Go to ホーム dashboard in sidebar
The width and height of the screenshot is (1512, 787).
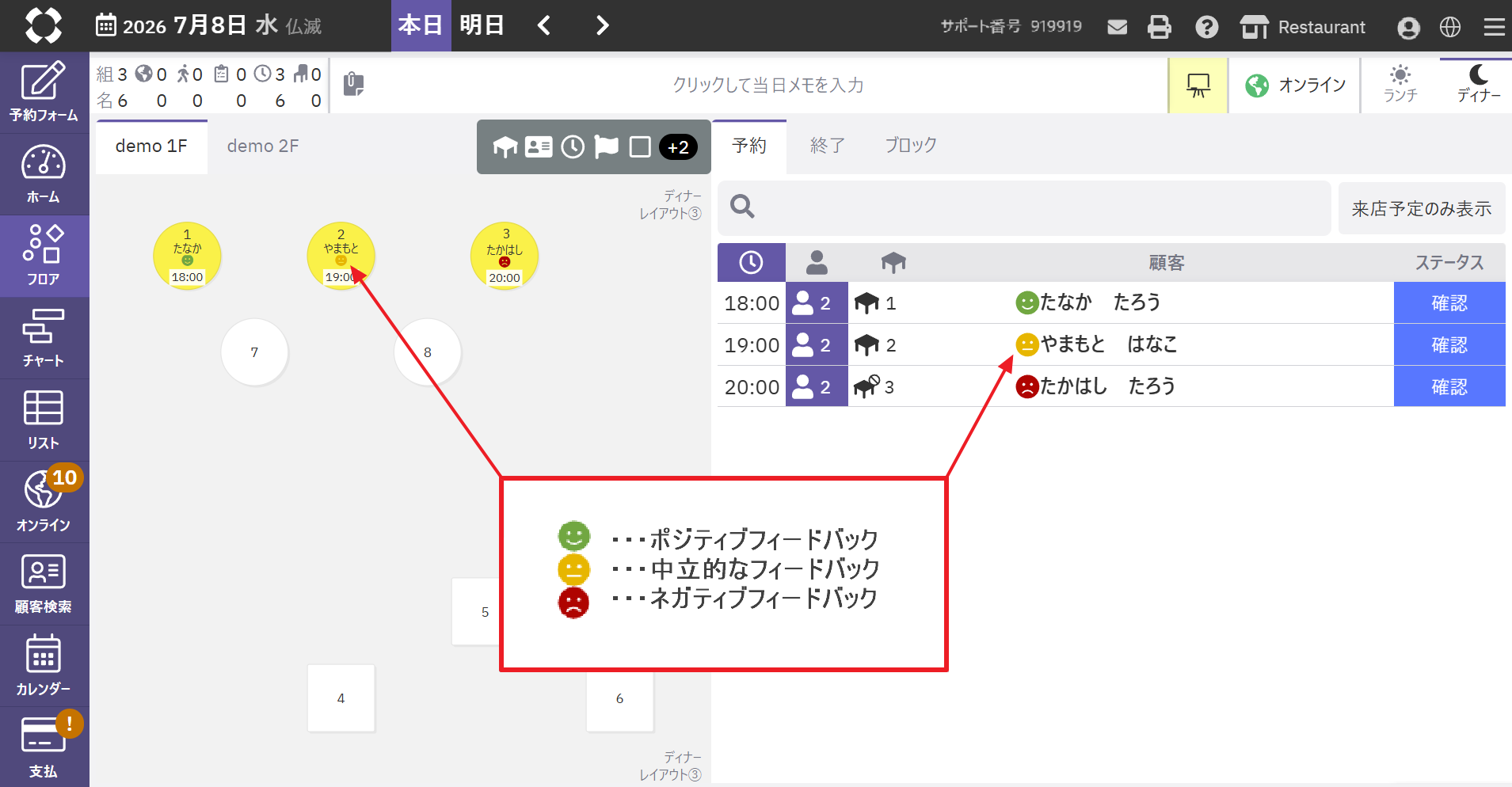point(44,174)
